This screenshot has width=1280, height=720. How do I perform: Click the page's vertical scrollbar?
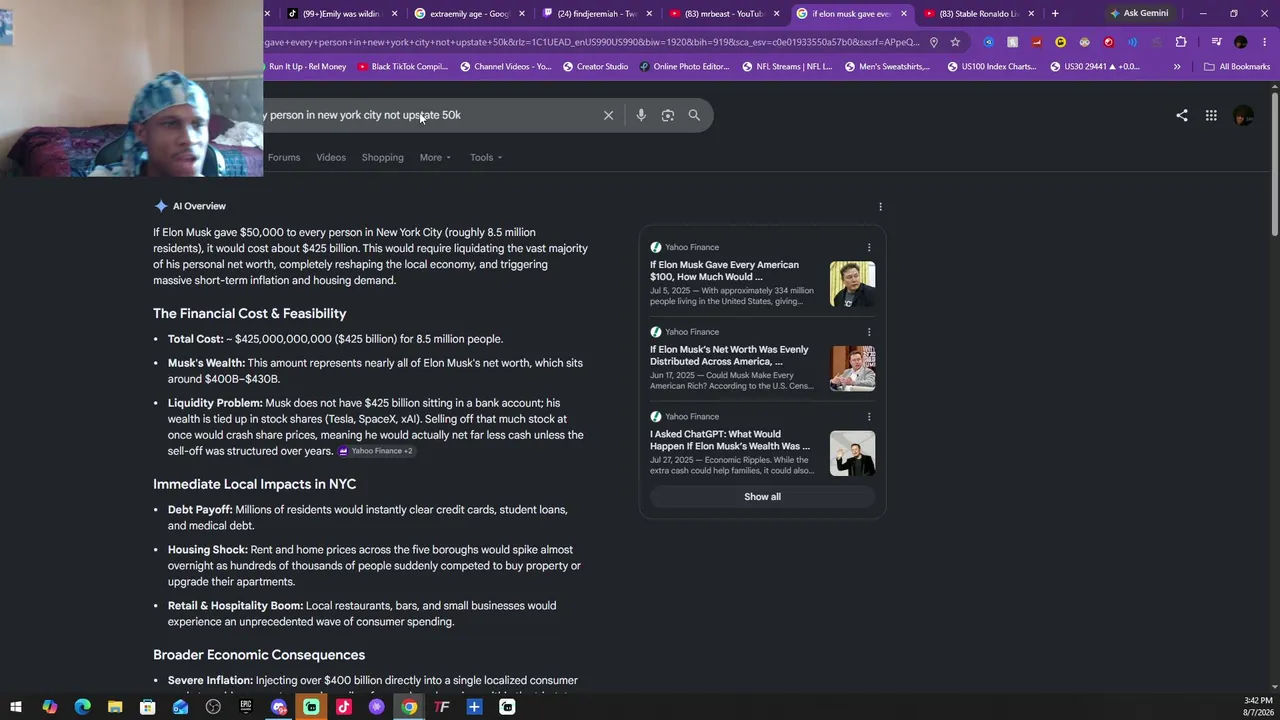[1274, 165]
